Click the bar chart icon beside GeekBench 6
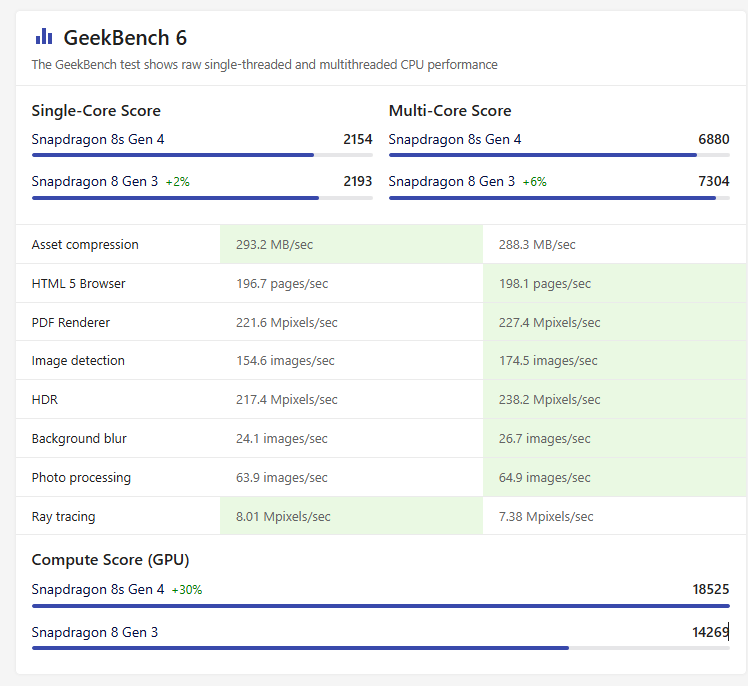Screen dimensions: 748x686 click(44, 37)
